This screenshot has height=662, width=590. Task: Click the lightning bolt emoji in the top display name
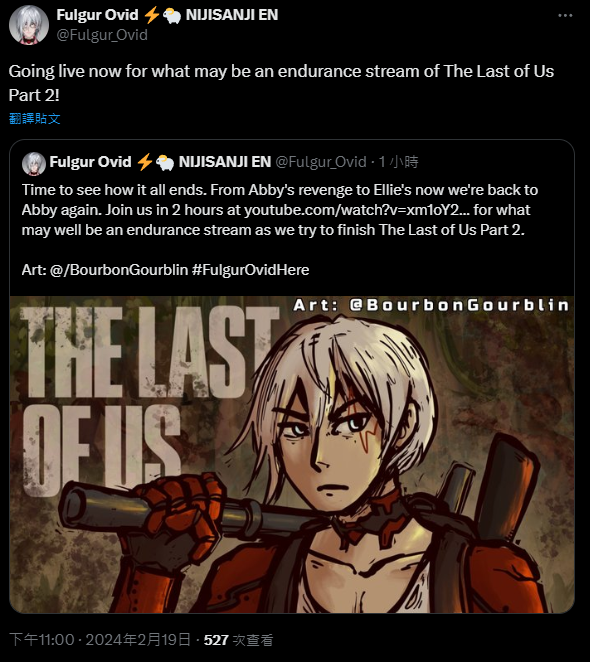tap(151, 15)
